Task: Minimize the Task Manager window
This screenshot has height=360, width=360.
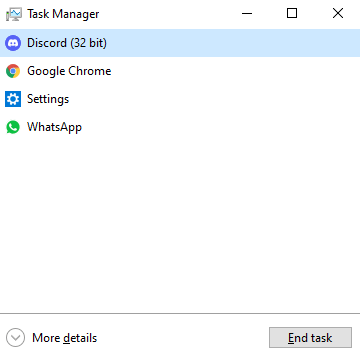Action: coord(247,14)
